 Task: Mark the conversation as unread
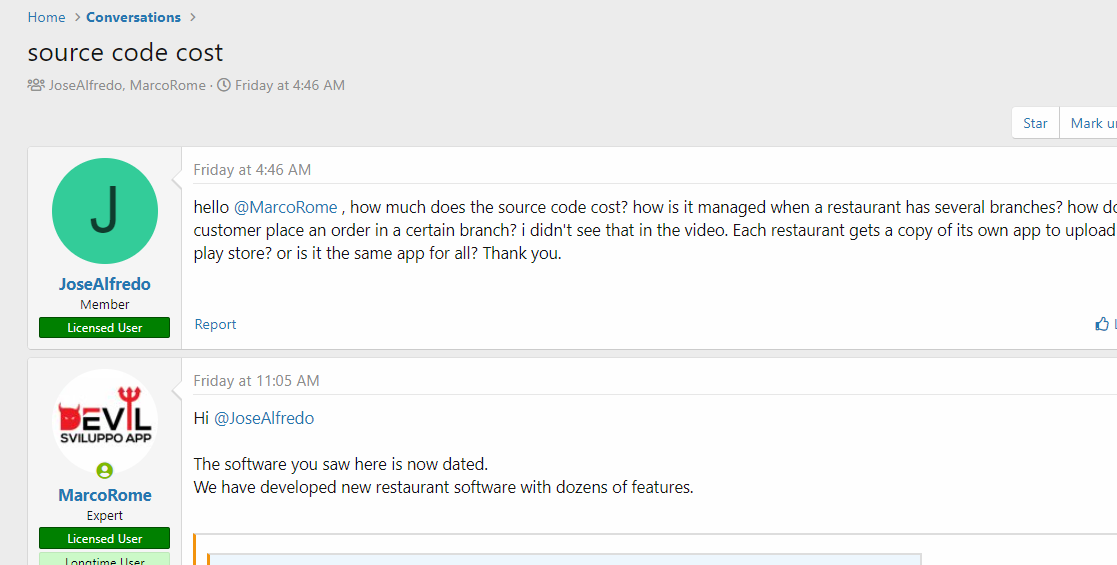coord(1092,123)
